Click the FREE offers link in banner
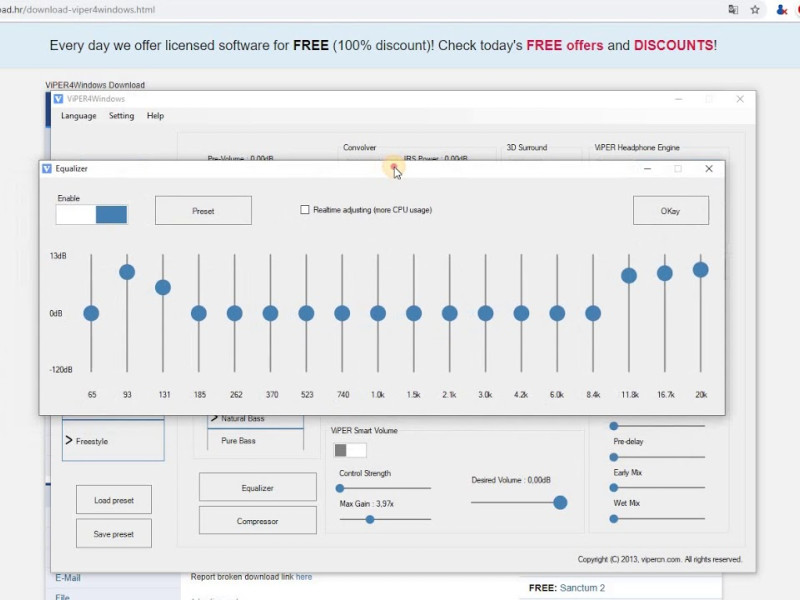The height and width of the screenshot is (600, 800). 565,45
